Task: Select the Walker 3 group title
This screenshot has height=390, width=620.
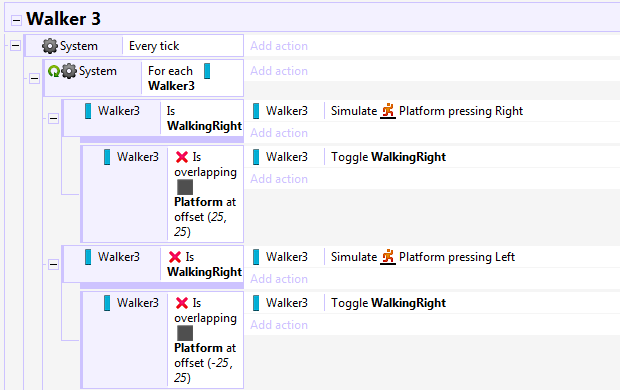Action: point(63,19)
